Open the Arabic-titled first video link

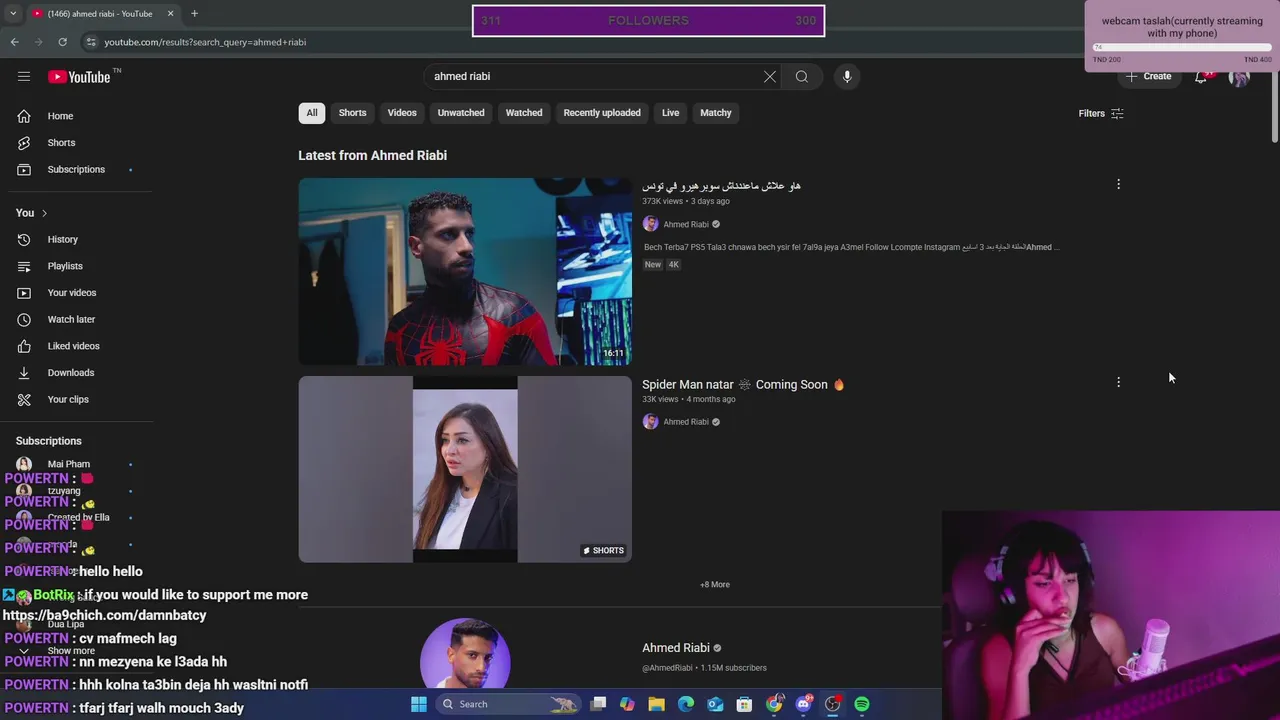point(721,186)
